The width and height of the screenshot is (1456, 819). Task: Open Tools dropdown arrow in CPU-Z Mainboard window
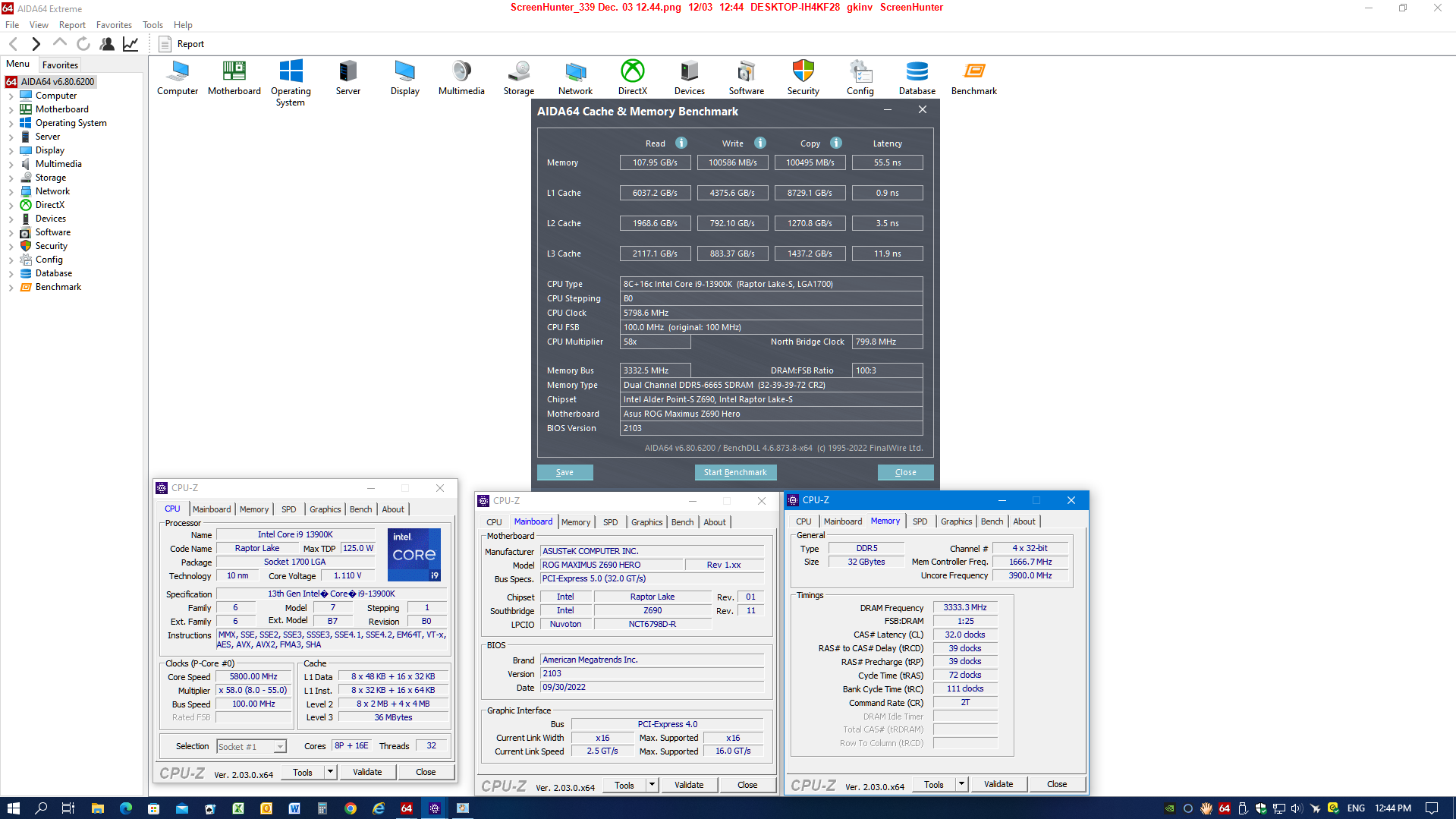652,785
